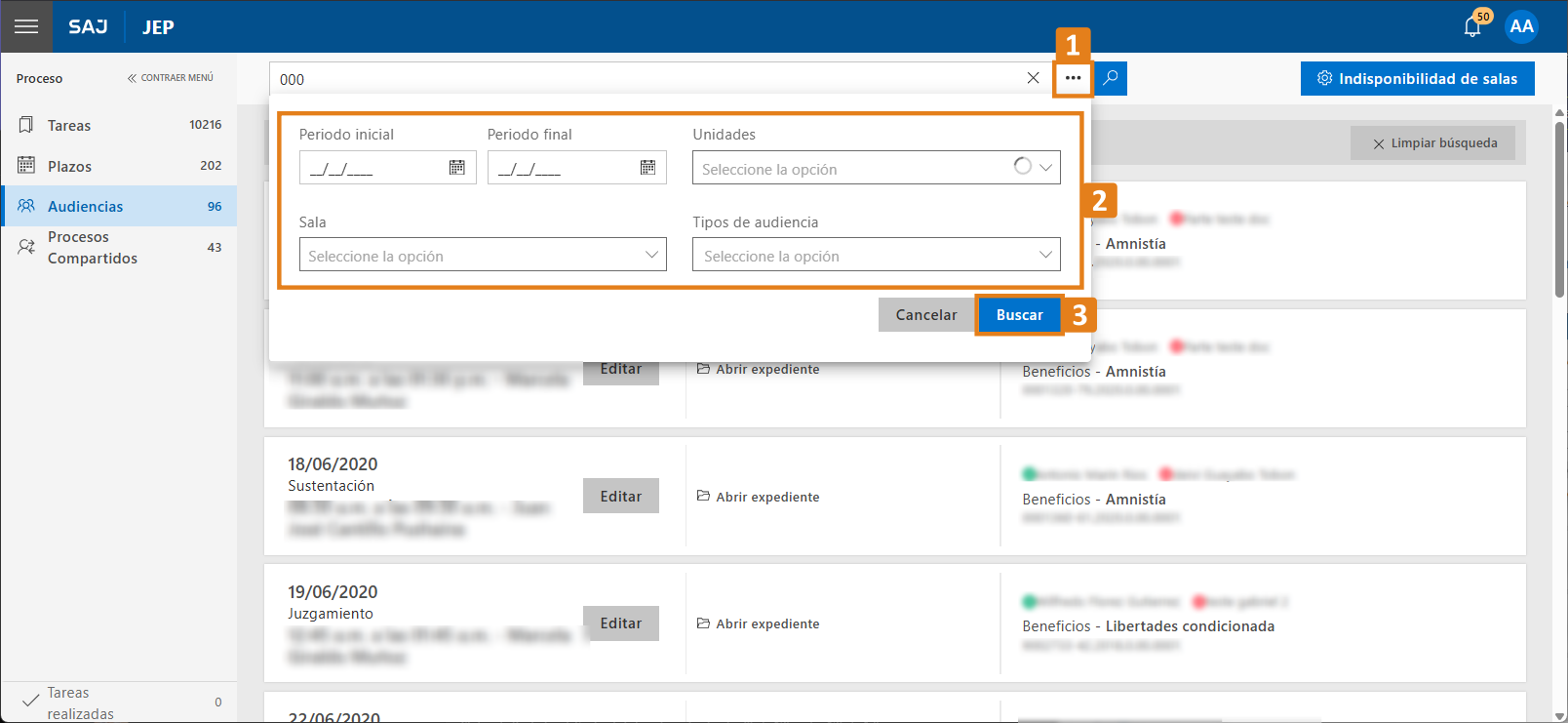
Task: Click the Tareas realizadas checkmark icon
Action: (30, 701)
